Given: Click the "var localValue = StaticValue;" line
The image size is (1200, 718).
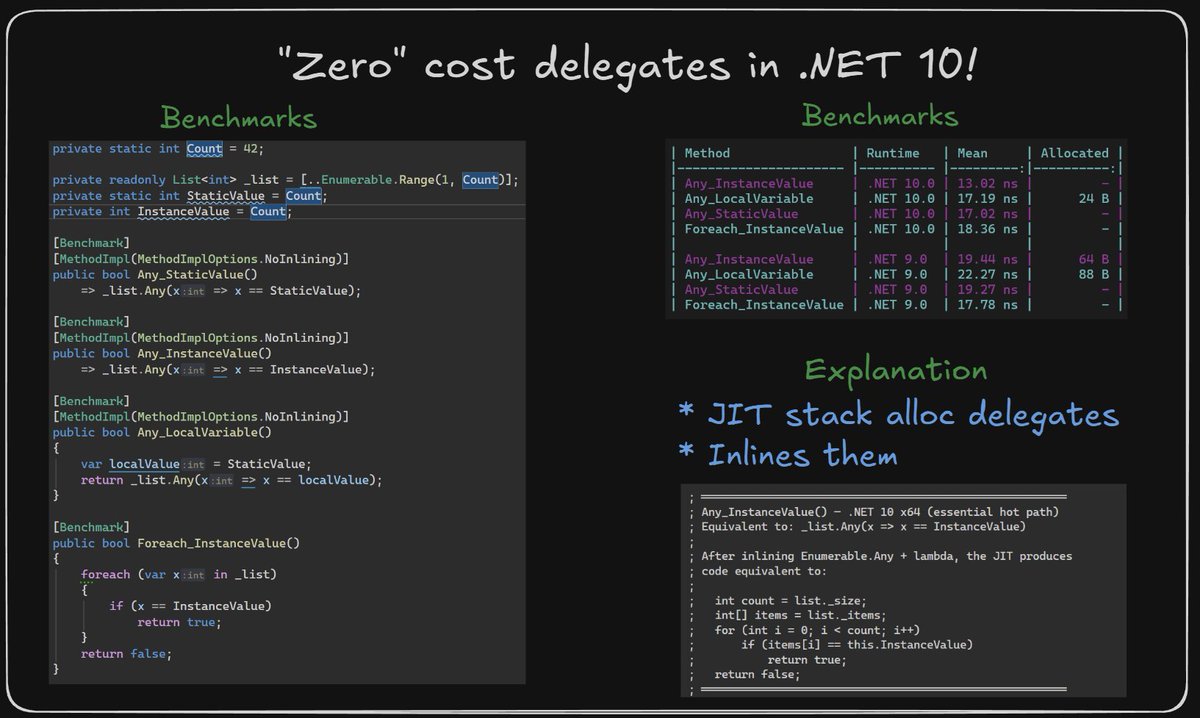Looking at the screenshot, I should pyautogui.click(x=197, y=464).
